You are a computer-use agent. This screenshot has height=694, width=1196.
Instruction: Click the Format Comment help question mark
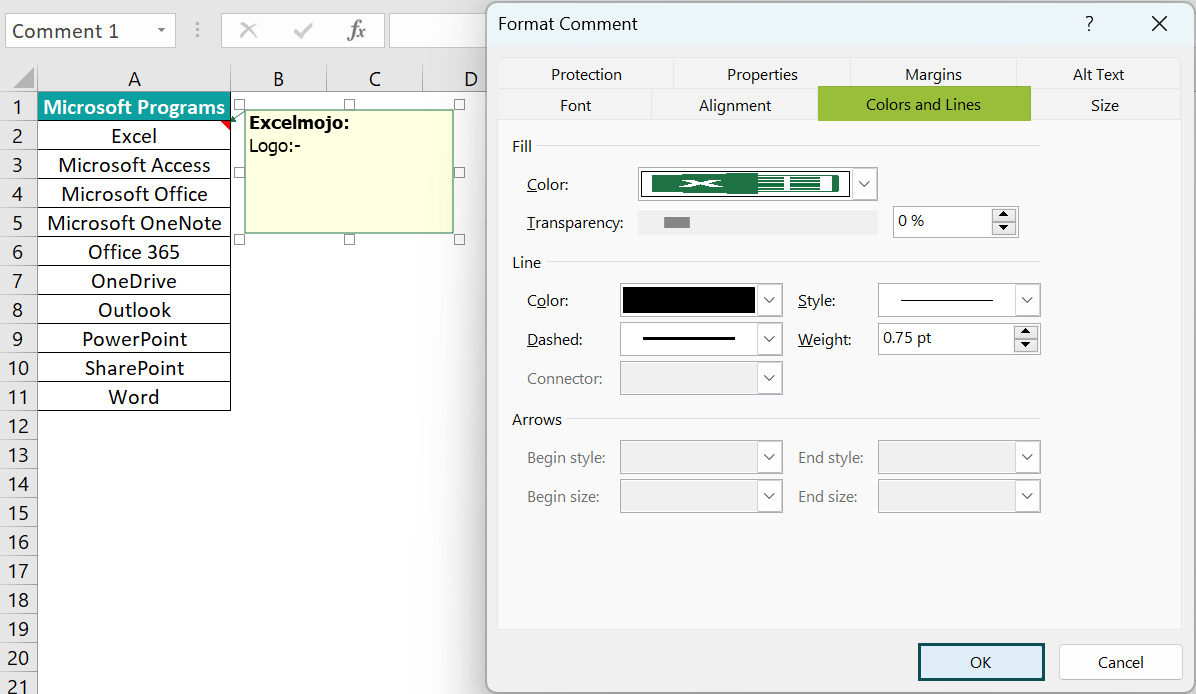[1089, 24]
